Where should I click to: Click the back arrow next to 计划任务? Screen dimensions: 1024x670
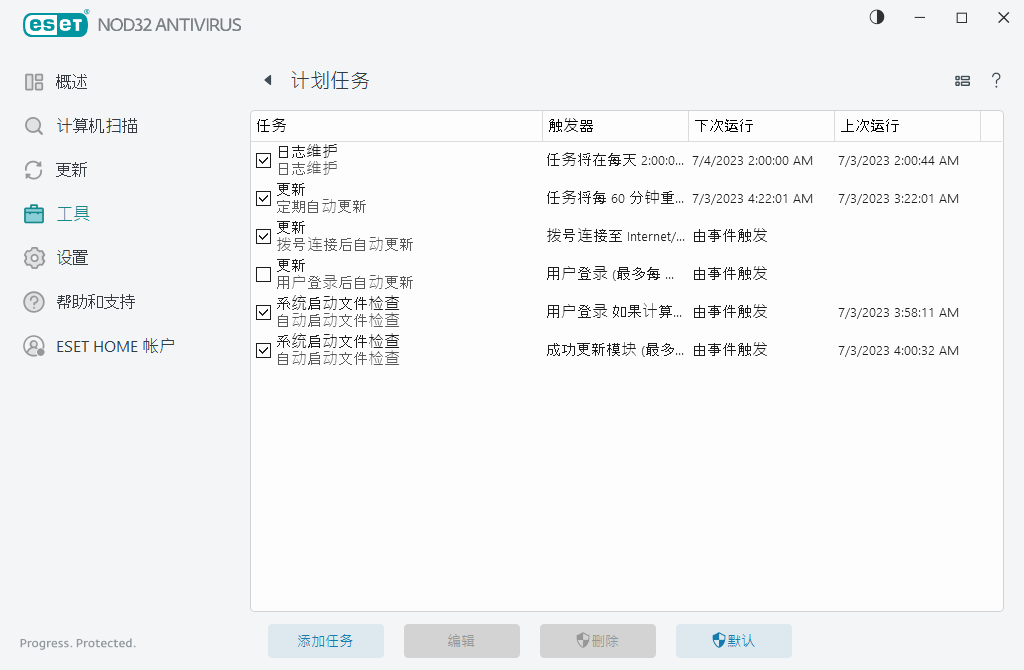(x=267, y=80)
